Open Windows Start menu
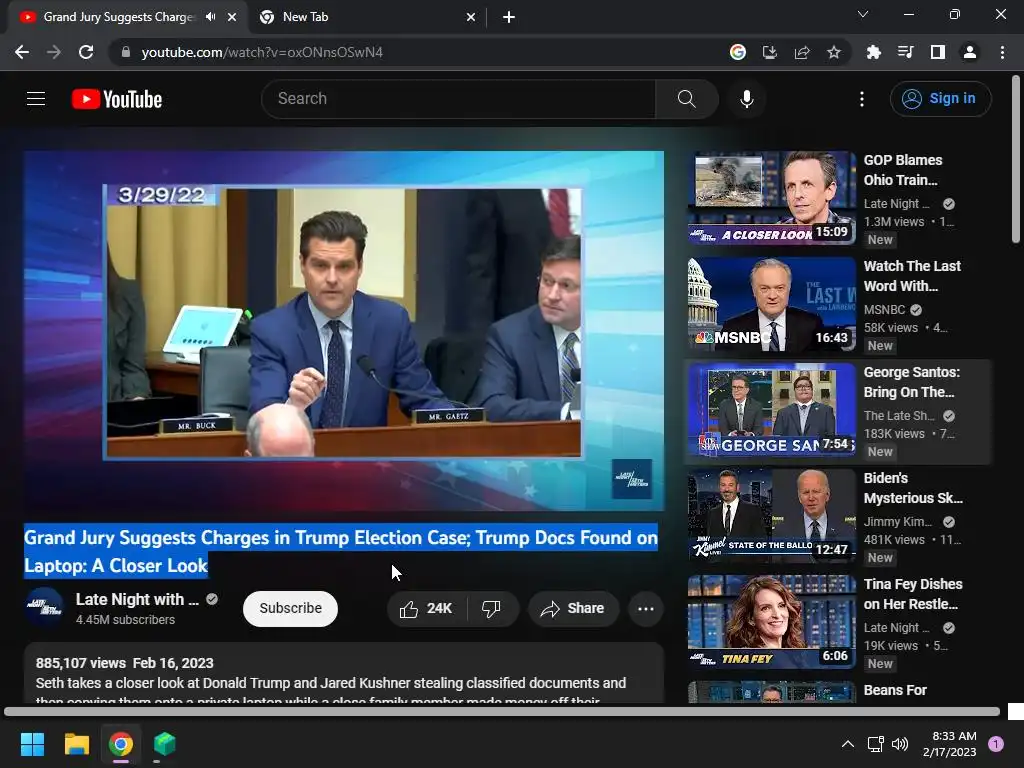1024x768 pixels. [32, 744]
